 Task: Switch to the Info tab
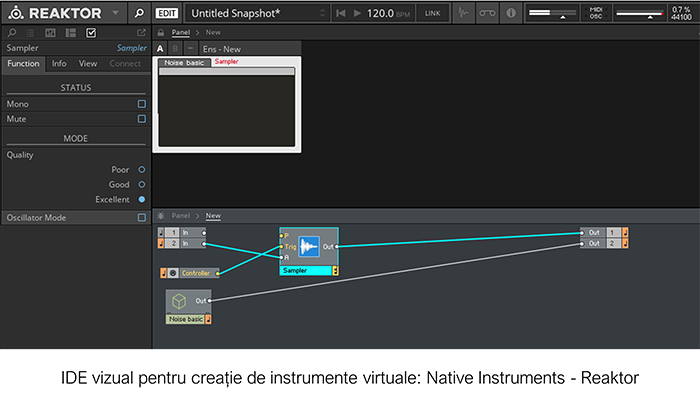(59, 63)
